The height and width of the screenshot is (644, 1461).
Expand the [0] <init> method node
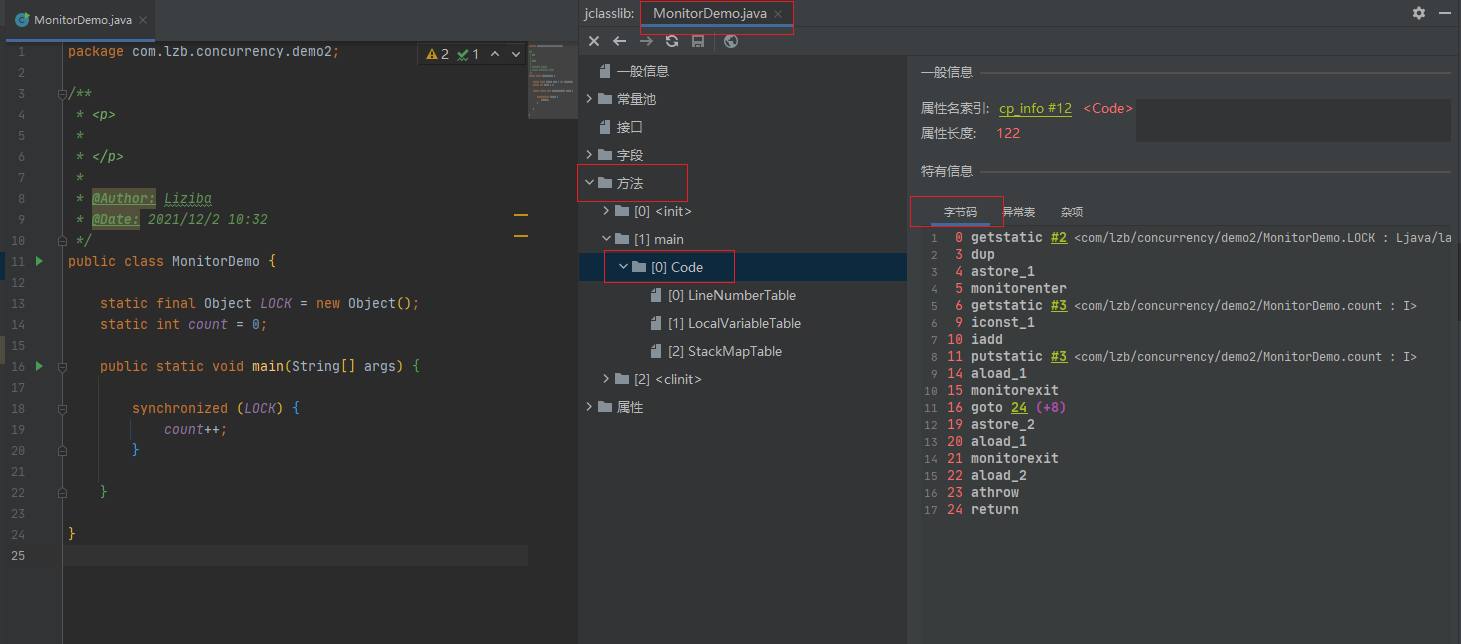pyautogui.click(x=607, y=211)
